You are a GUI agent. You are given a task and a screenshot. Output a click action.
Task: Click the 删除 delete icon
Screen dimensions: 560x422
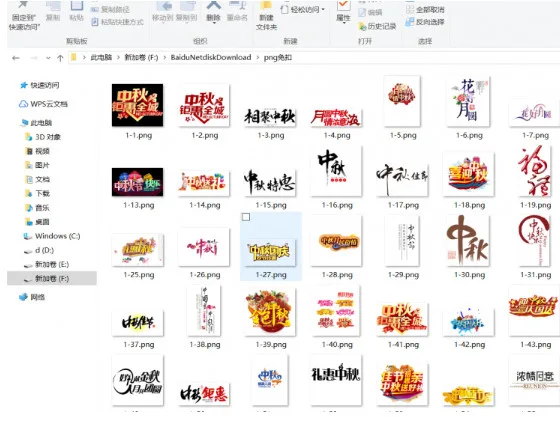pyautogui.click(x=214, y=5)
